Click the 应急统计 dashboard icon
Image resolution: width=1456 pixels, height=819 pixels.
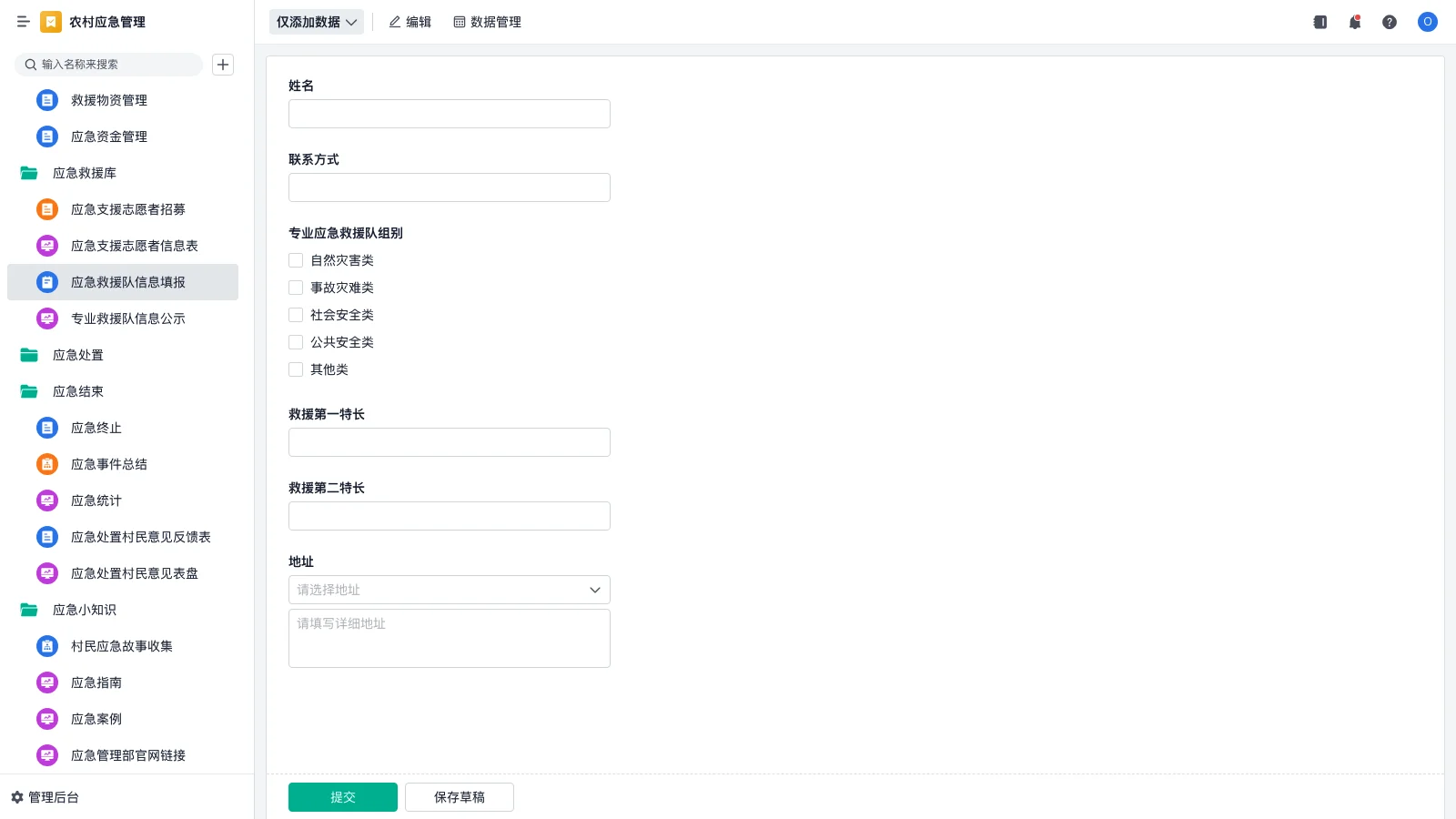point(47,500)
